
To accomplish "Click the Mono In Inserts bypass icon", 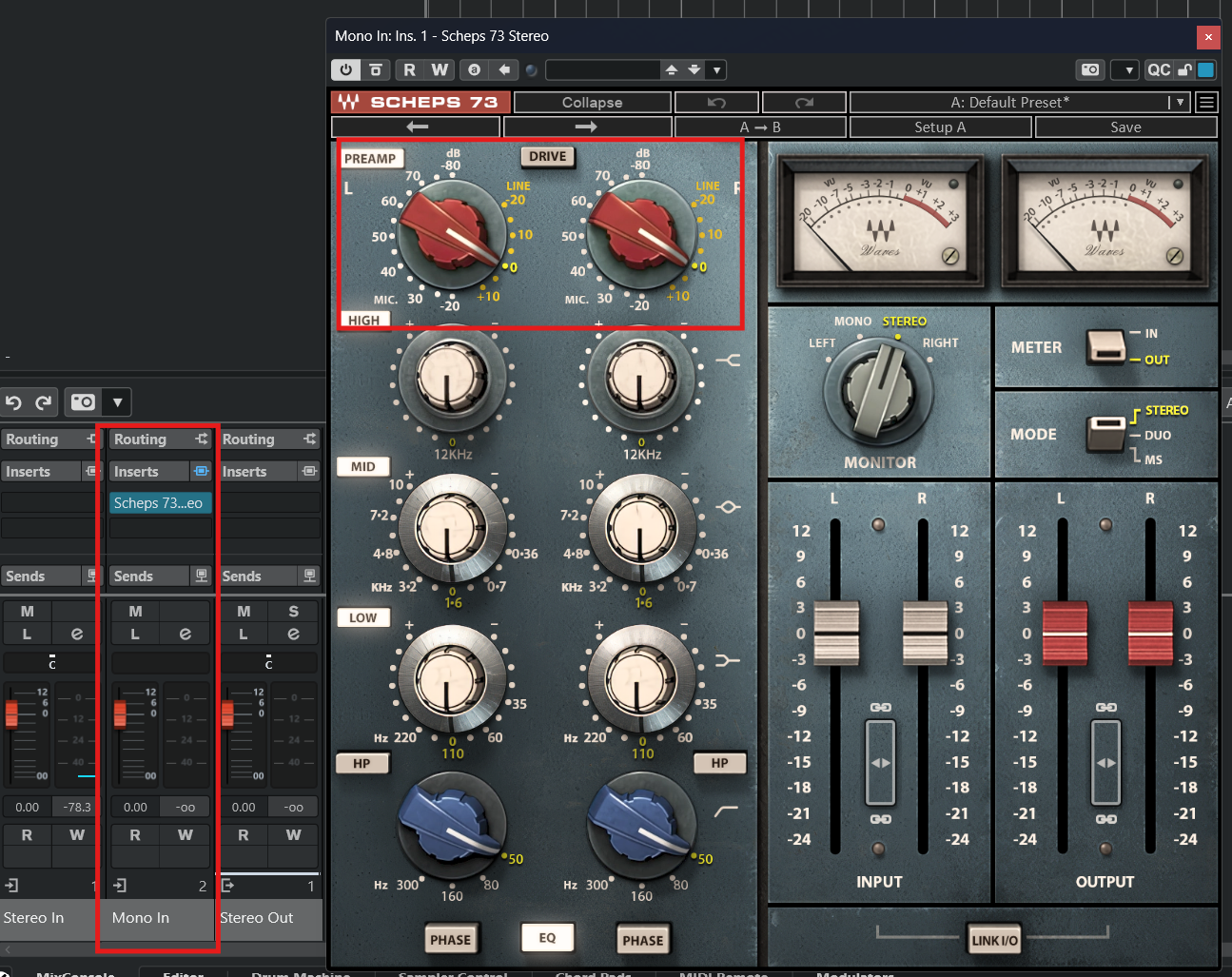I will [202, 471].
